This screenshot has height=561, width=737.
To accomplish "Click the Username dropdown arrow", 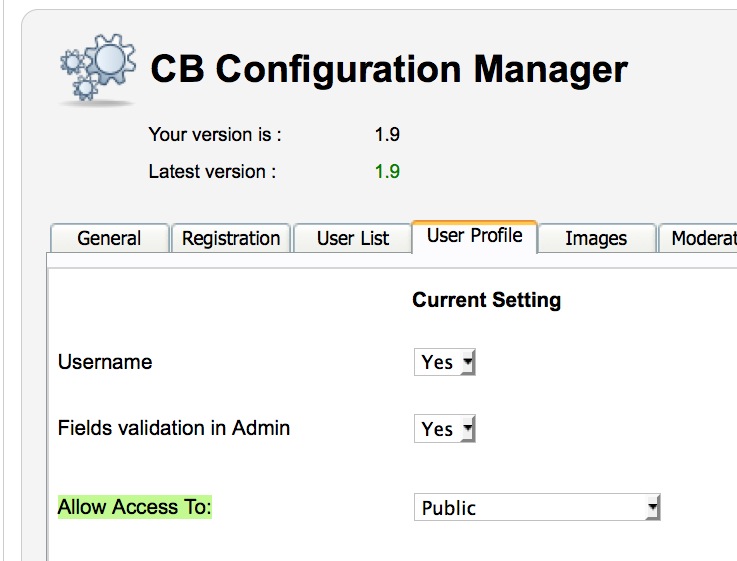I will pos(468,362).
